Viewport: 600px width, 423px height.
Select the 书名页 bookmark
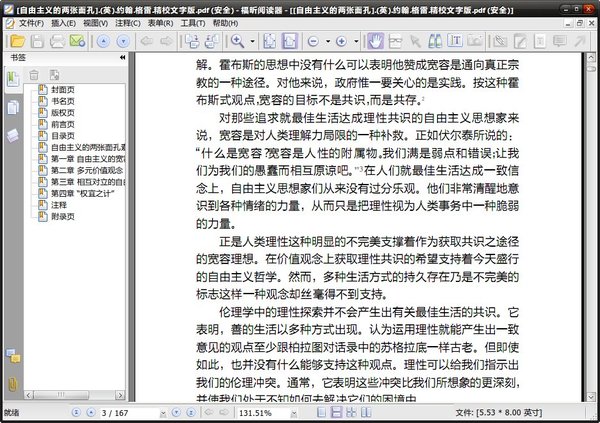[63, 101]
